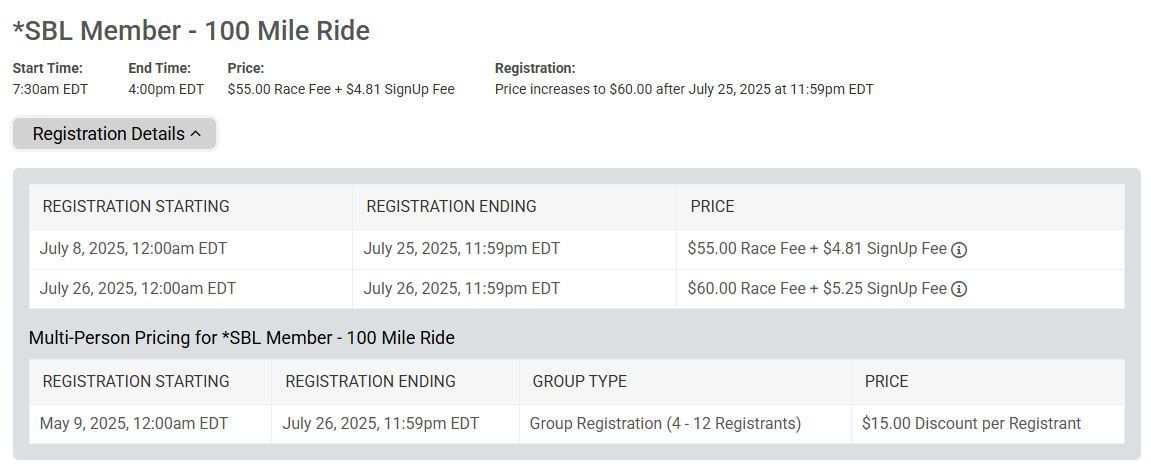This screenshot has height=475, width=1151.
Task: Click the 4:00pm EDT end time
Action: coord(166,90)
